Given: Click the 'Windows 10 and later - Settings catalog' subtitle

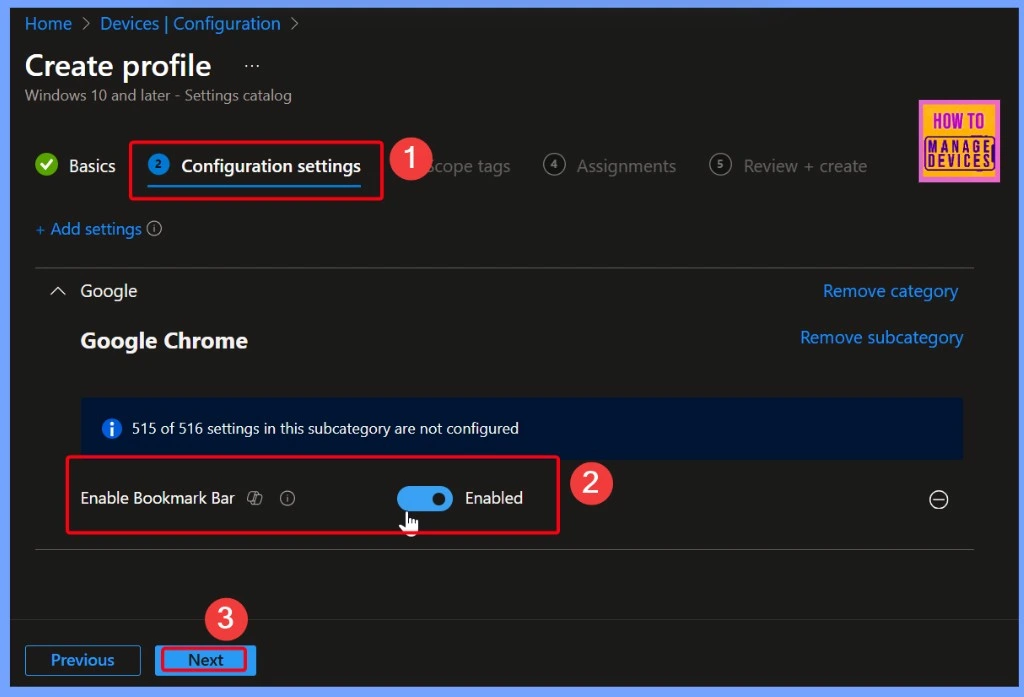Looking at the screenshot, I should (x=158, y=95).
